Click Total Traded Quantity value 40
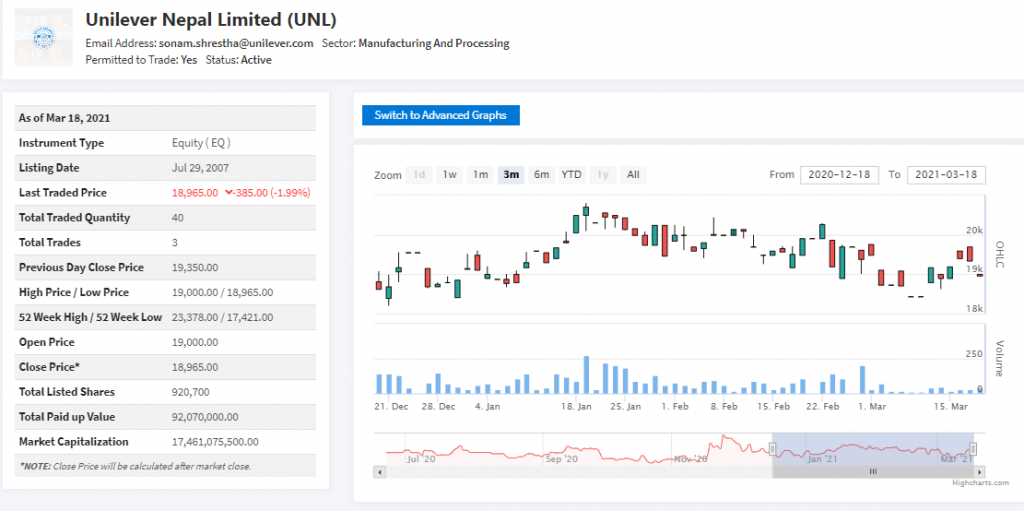The width and height of the screenshot is (1024, 511). (178, 218)
